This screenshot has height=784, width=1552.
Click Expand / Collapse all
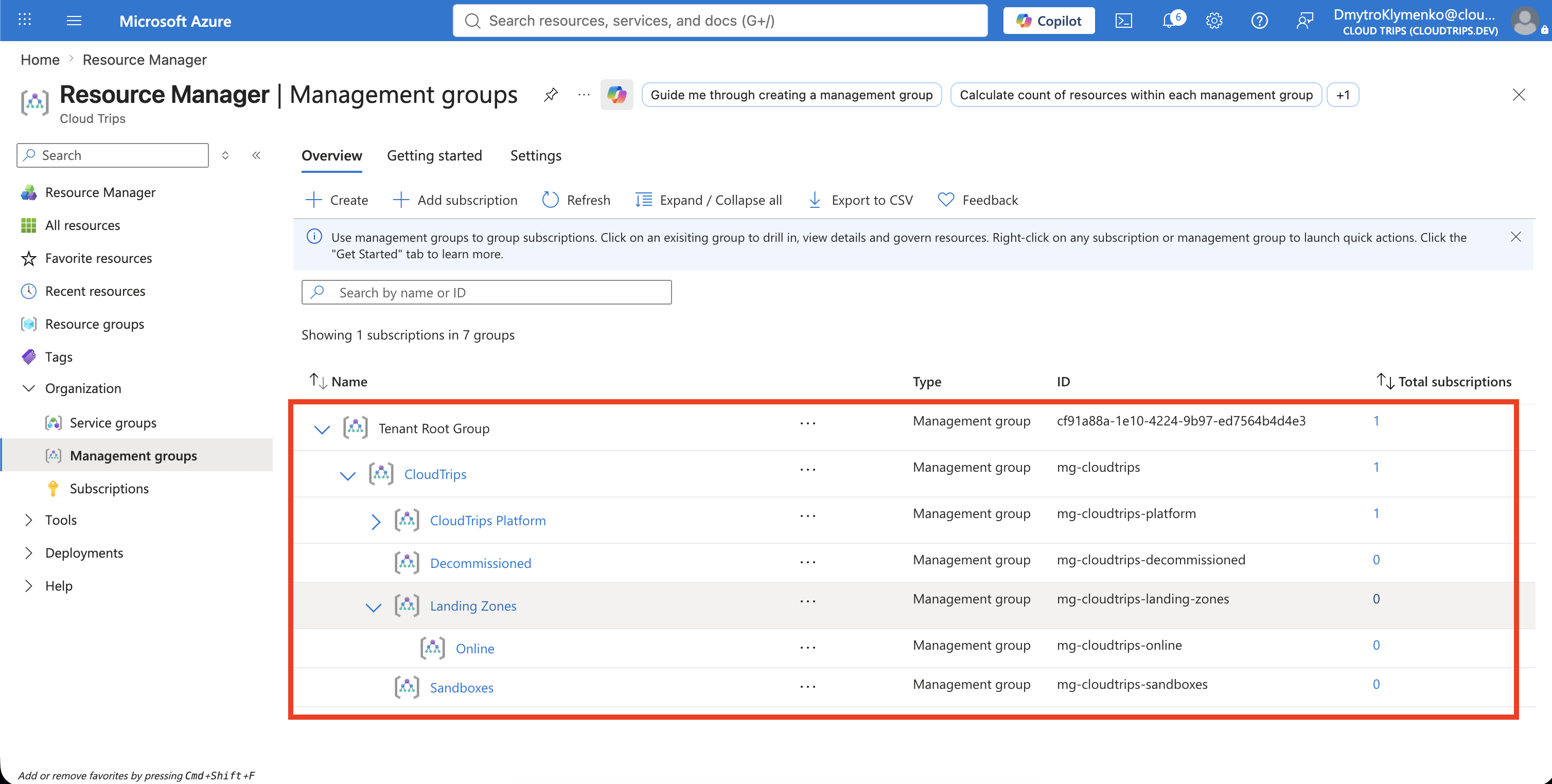(709, 200)
